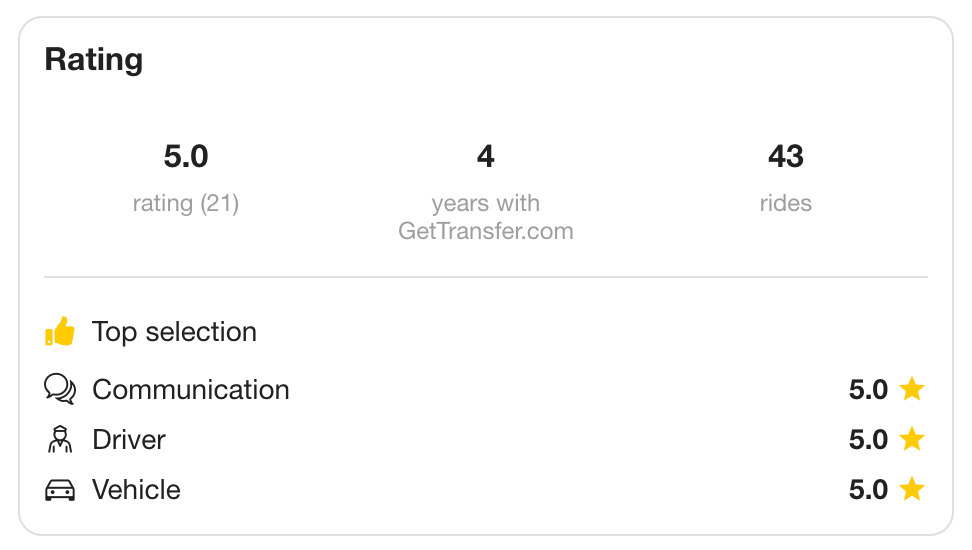The image size is (972, 550).
Task: Click the star beside Driver rating
Action: 911,438
